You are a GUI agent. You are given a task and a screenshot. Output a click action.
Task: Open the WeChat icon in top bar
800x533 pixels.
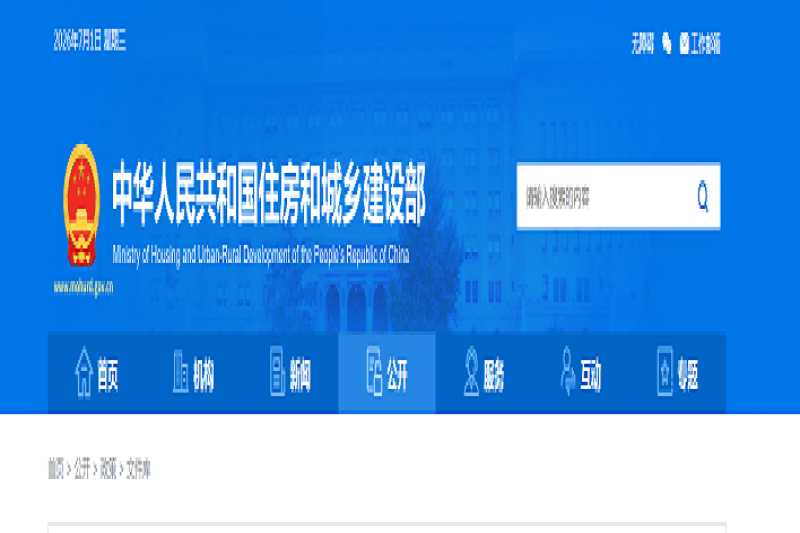coord(667,43)
